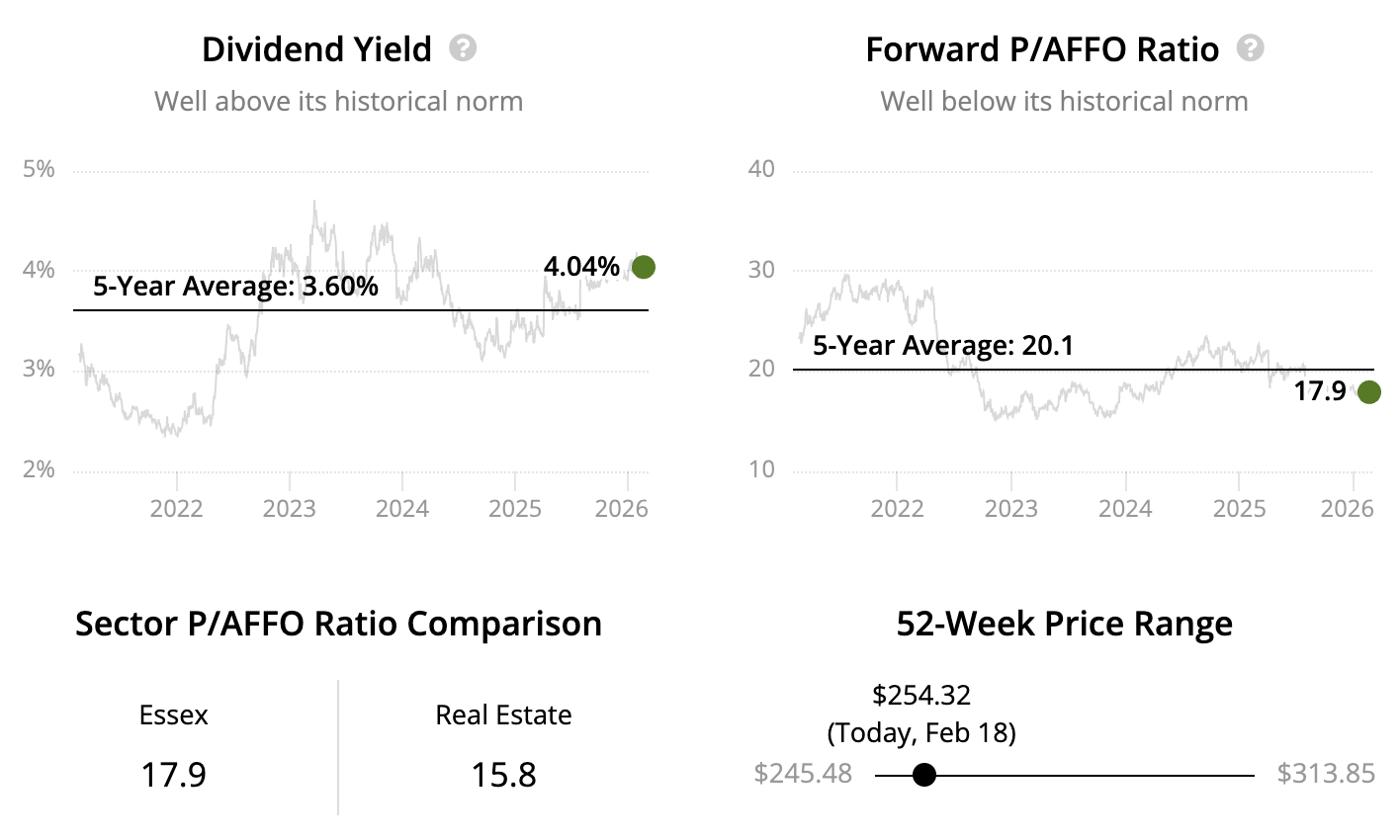Select the Forward P/AFFO Ratio heading
Screen dimensions: 1400x840
pos(1042,49)
